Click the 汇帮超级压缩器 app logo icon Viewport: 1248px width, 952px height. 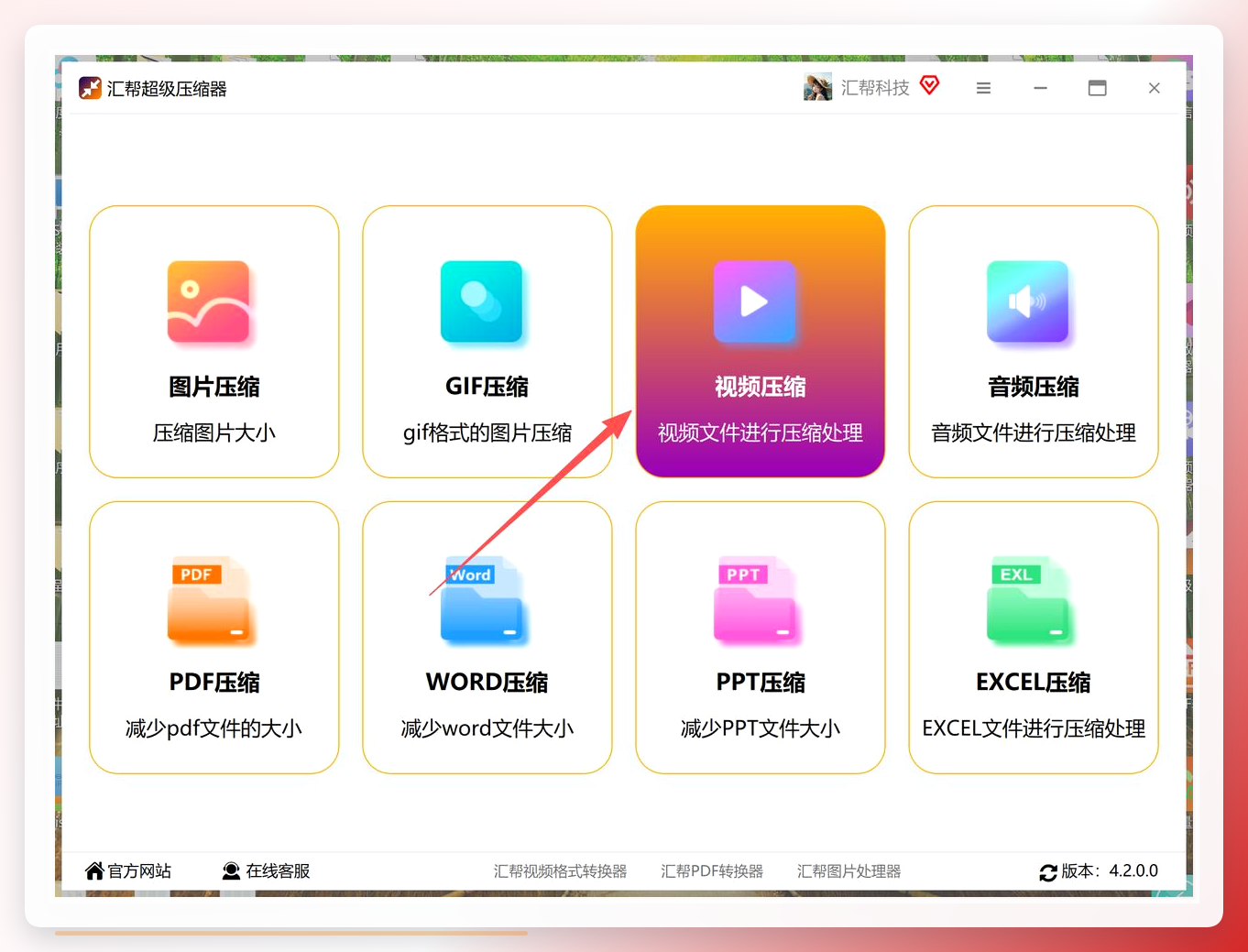click(90, 88)
